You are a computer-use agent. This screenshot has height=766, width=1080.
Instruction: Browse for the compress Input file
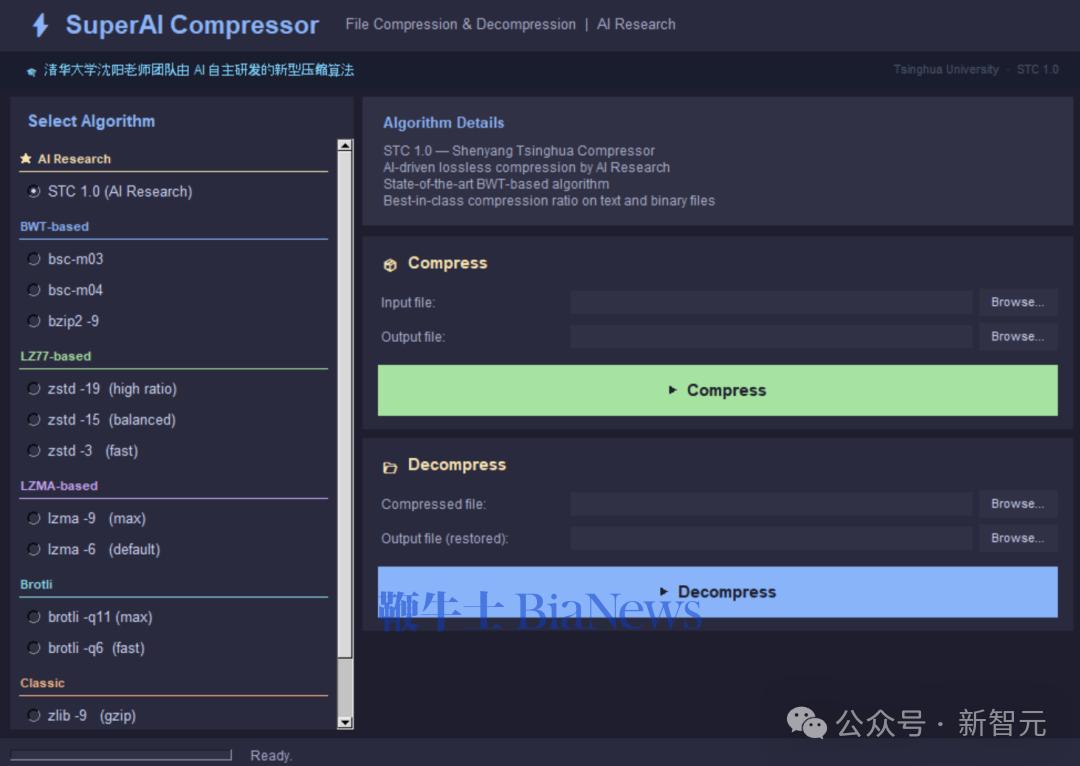click(1018, 302)
